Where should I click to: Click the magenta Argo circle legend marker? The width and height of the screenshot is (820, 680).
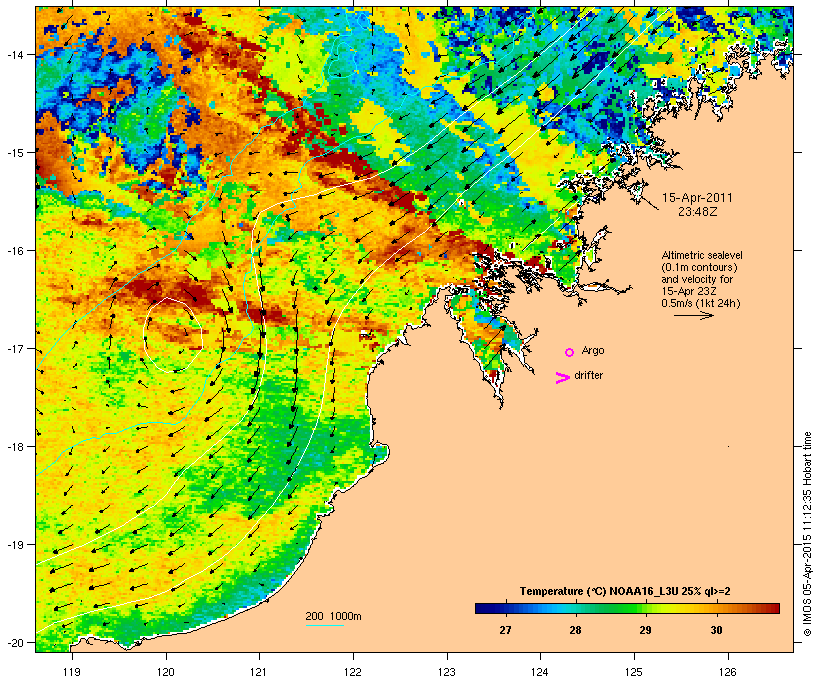(570, 352)
